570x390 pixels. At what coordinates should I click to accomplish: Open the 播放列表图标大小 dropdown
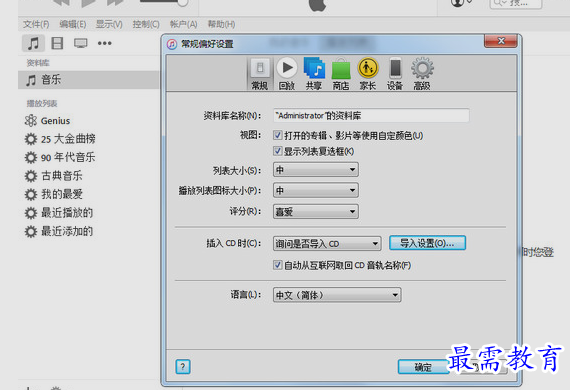(x=316, y=190)
